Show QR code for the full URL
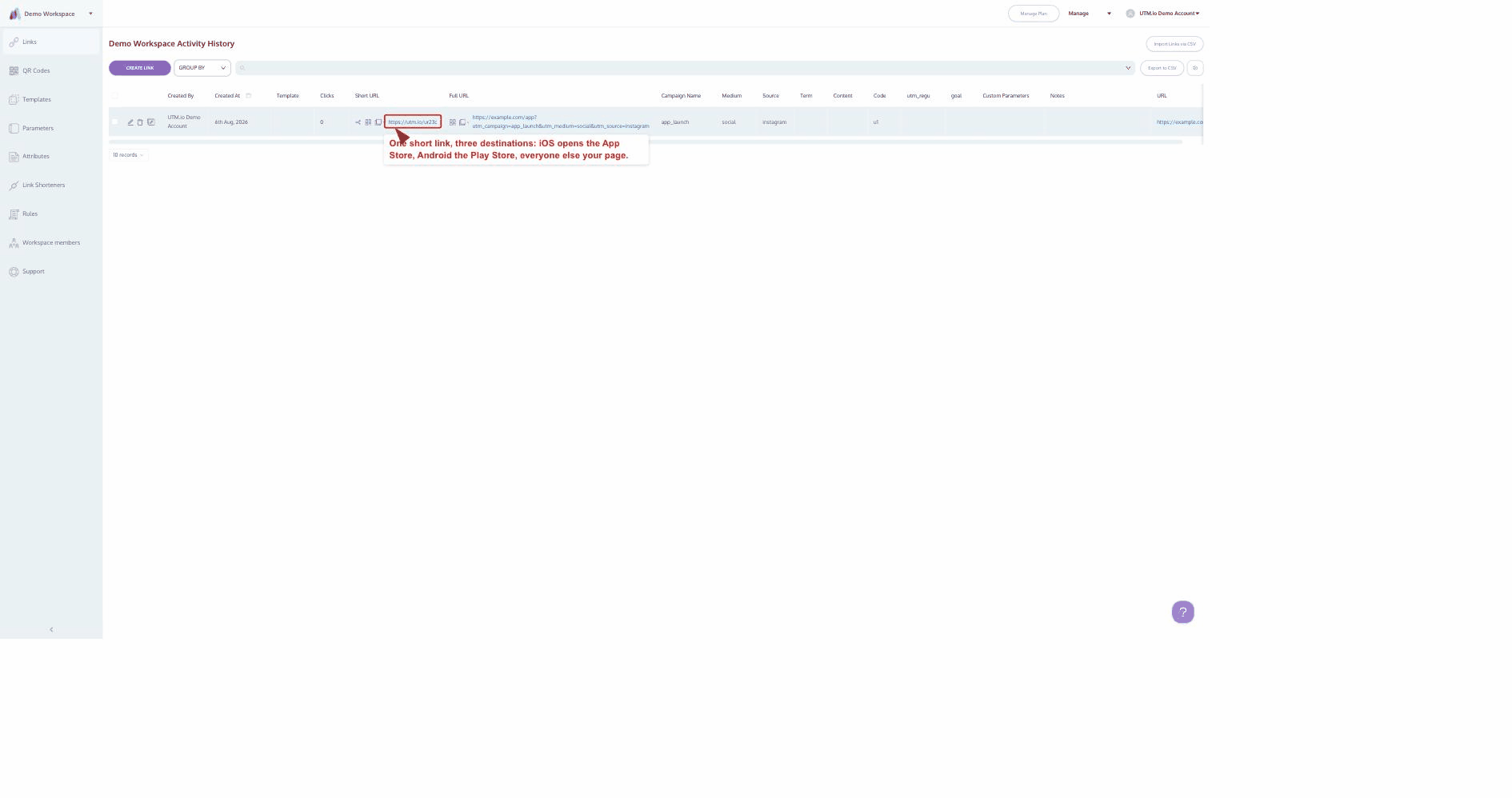Image resolution: width=1512 pixels, height=798 pixels. [452, 122]
